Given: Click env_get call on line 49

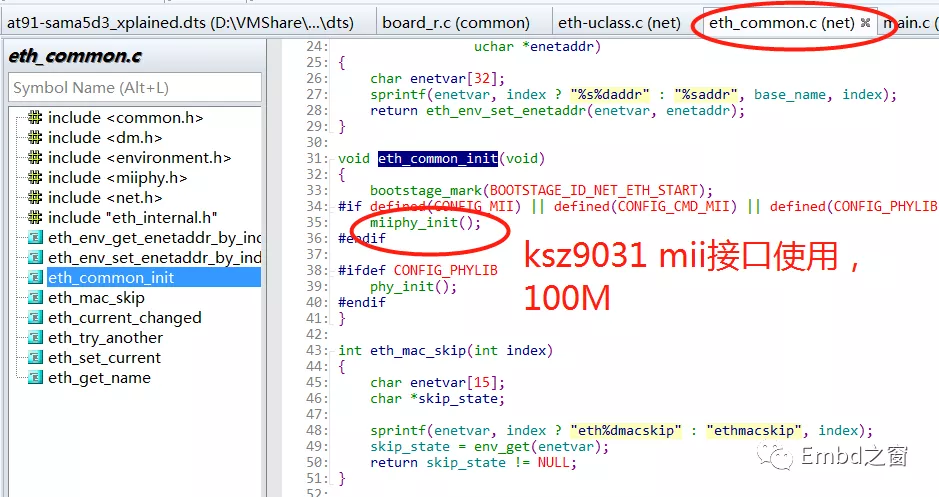Looking at the screenshot, I should [502, 446].
